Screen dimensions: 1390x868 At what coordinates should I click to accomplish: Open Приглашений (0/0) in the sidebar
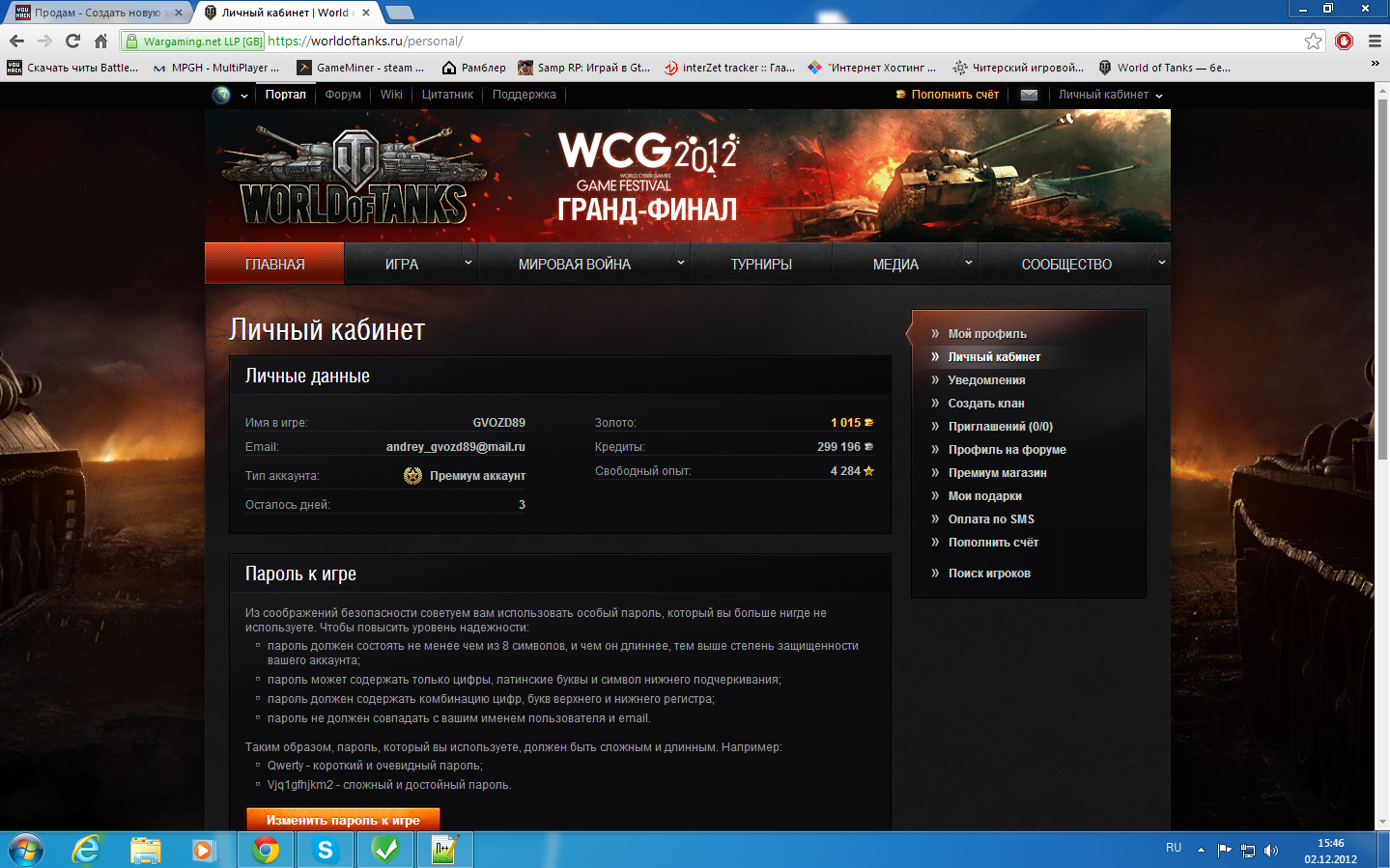[x=1001, y=427]
